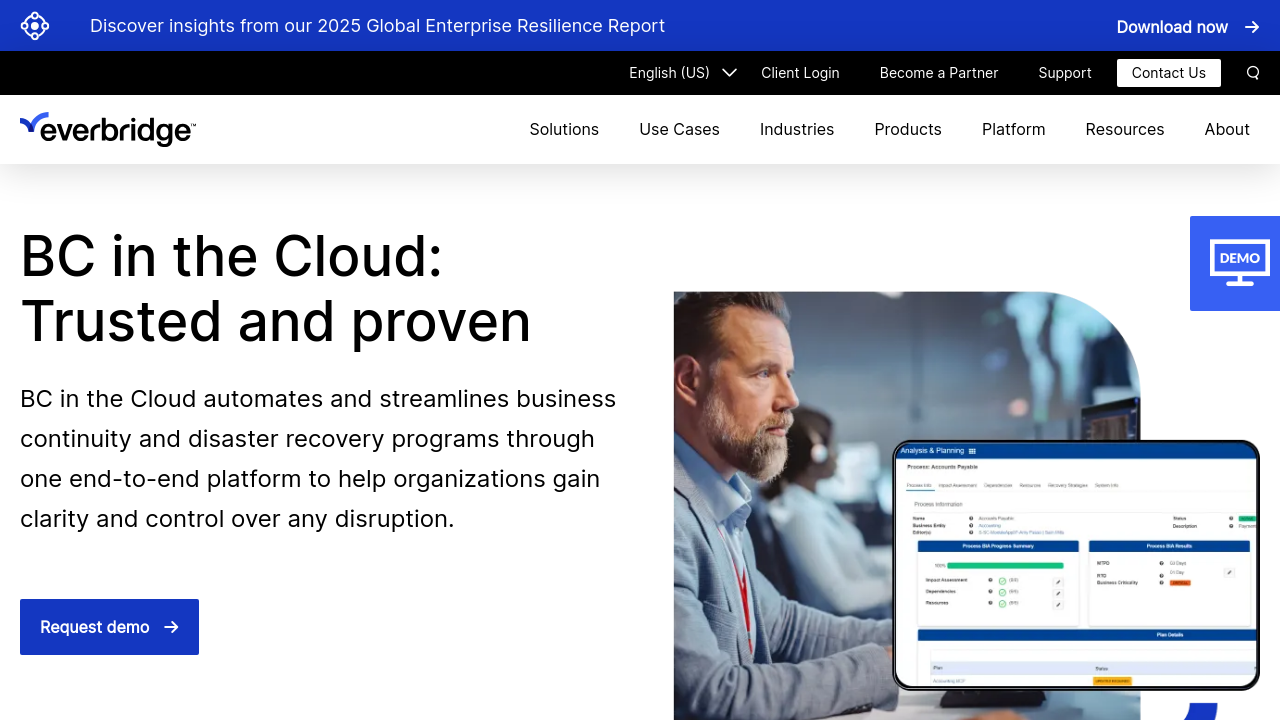Click the arrow beside Download now

click(1252, 27)
